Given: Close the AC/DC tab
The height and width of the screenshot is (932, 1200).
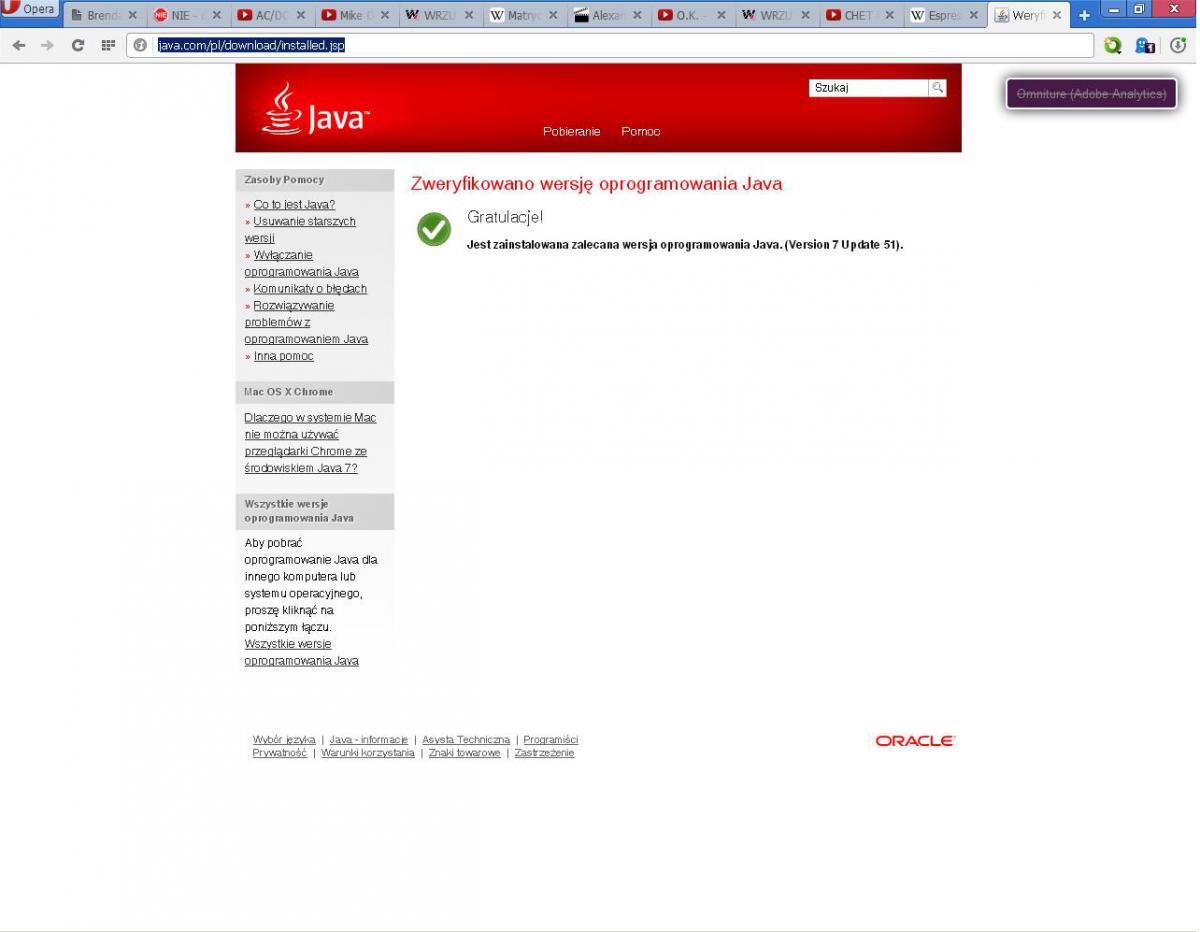Looking at the screenshot, I should (x=301, y=16).
